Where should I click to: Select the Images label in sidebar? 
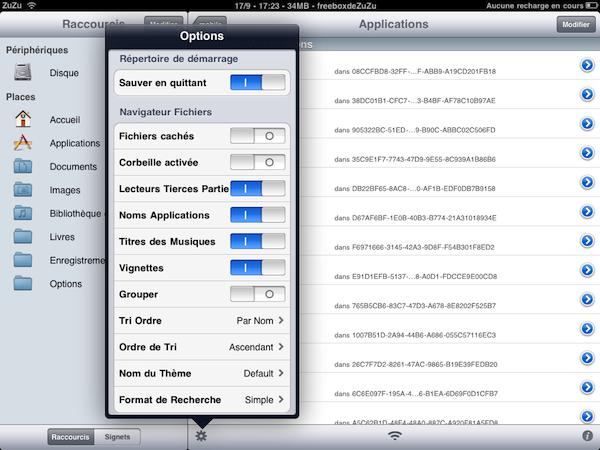click(65, 190)
